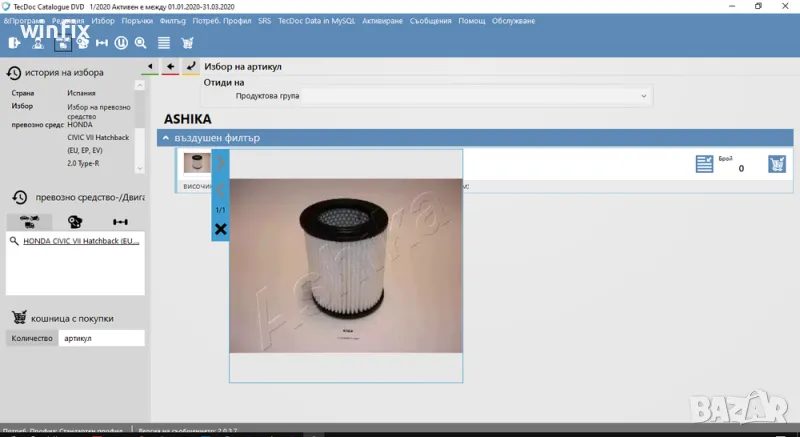
Task: Close the filter image preview with X
Action: pos(221,230)
